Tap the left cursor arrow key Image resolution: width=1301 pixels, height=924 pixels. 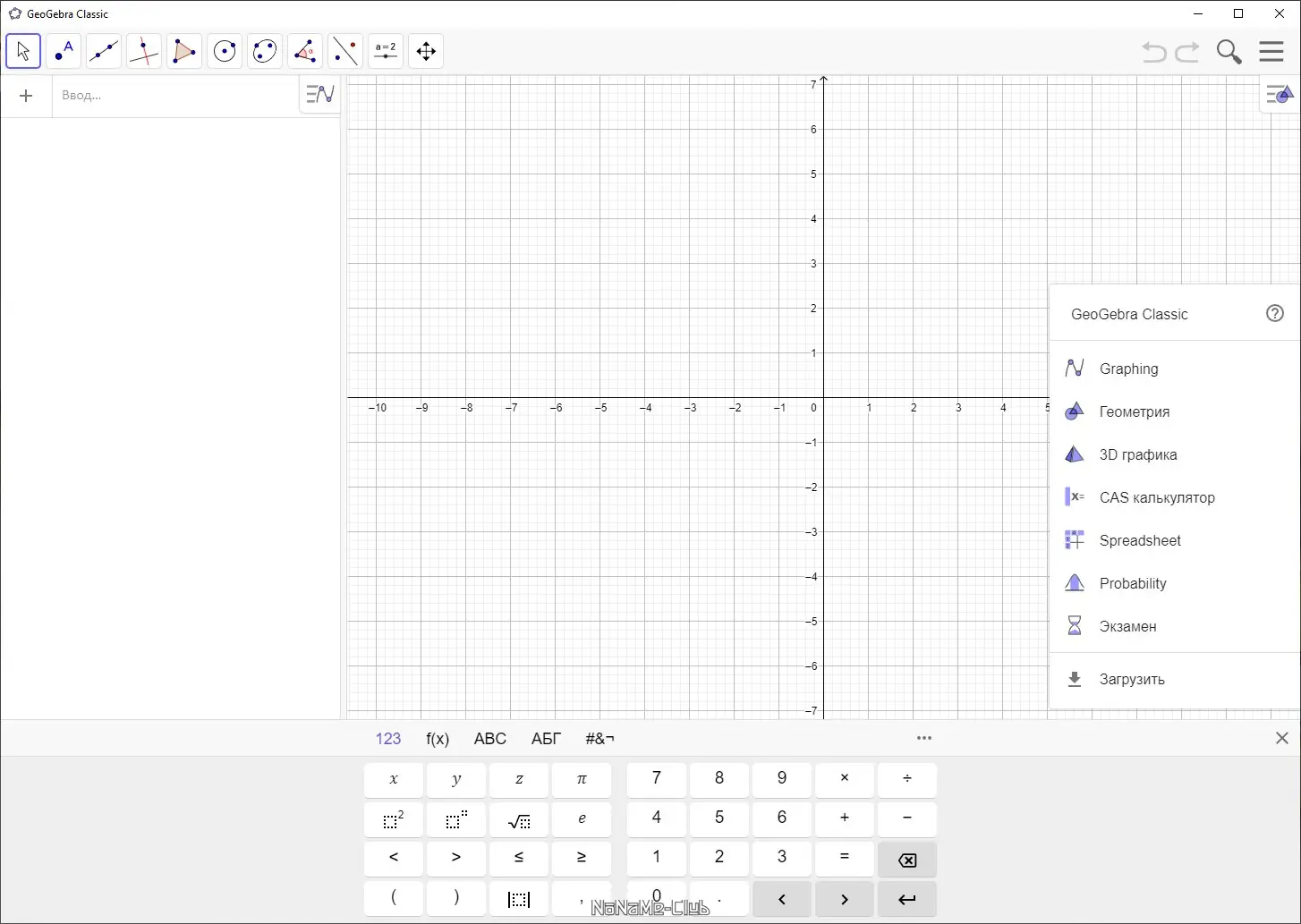click(x=782, y=899)
